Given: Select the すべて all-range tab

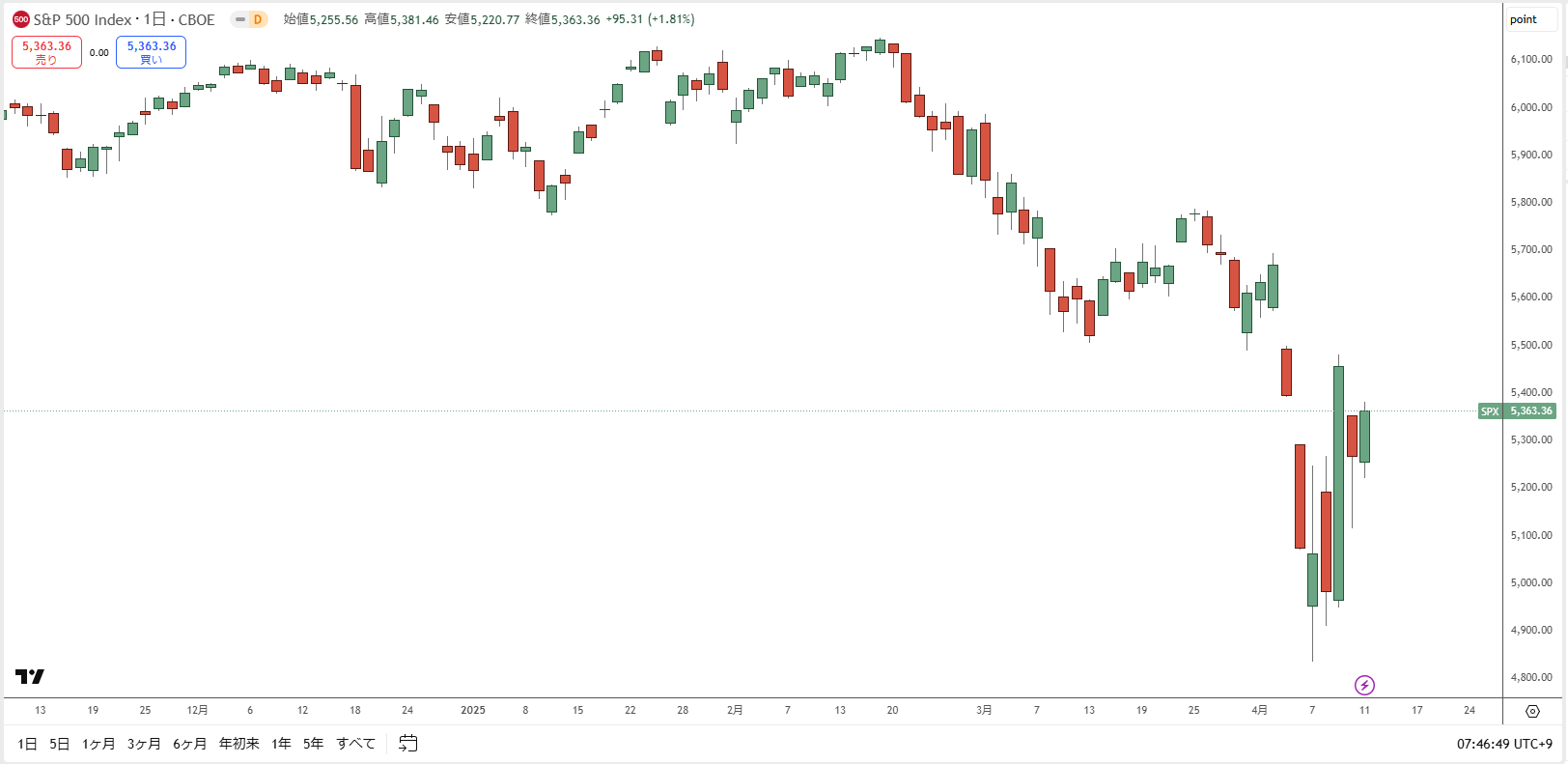Looking at the screenshot, I should [x=356, y=744].
